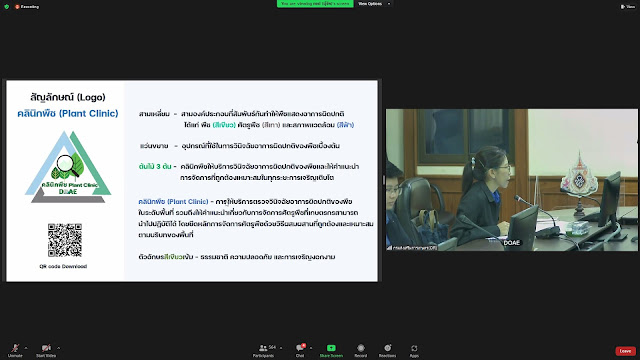Open the Chat panel

(300, 350)
